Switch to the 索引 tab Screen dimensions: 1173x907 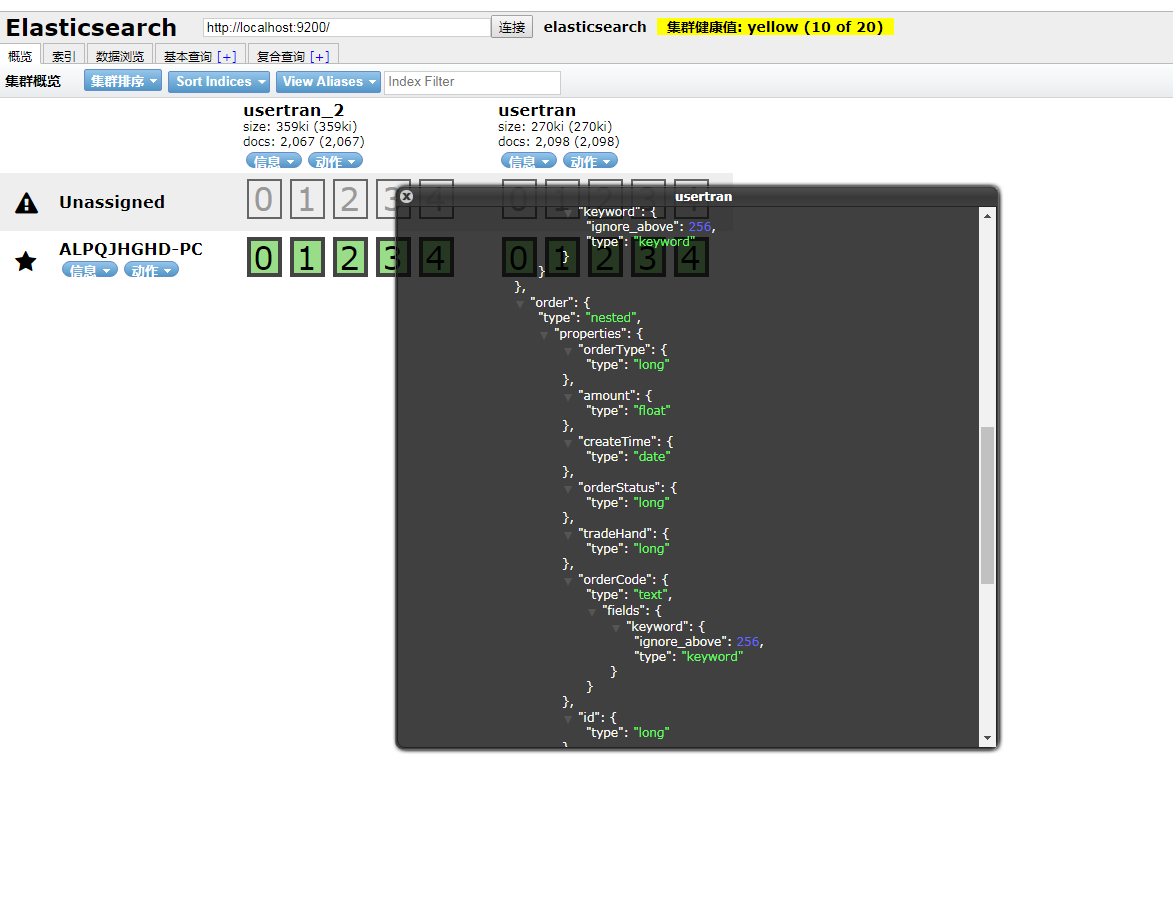[x=64, y=56]
